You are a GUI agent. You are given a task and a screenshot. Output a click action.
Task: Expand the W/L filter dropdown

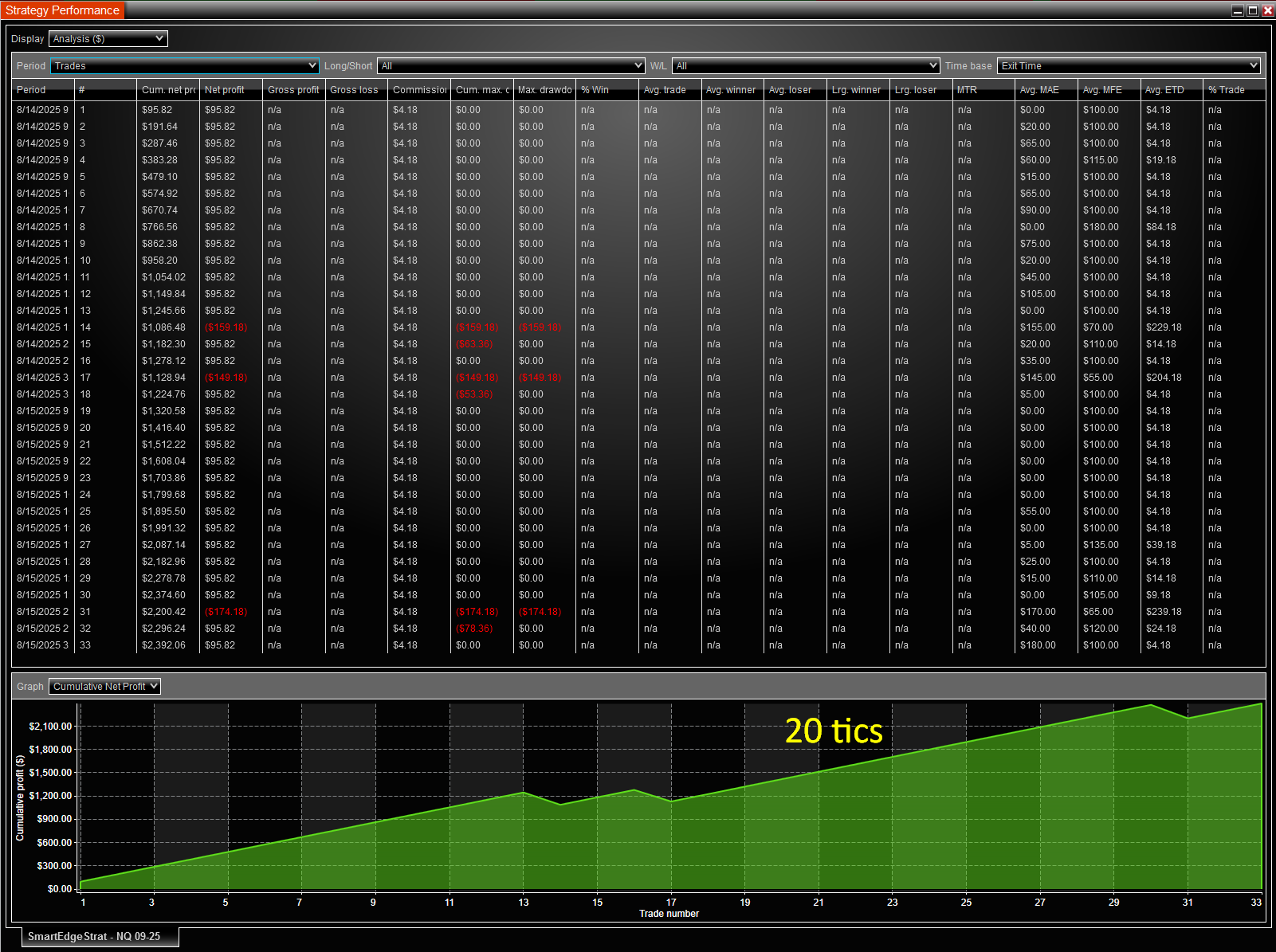806,66
